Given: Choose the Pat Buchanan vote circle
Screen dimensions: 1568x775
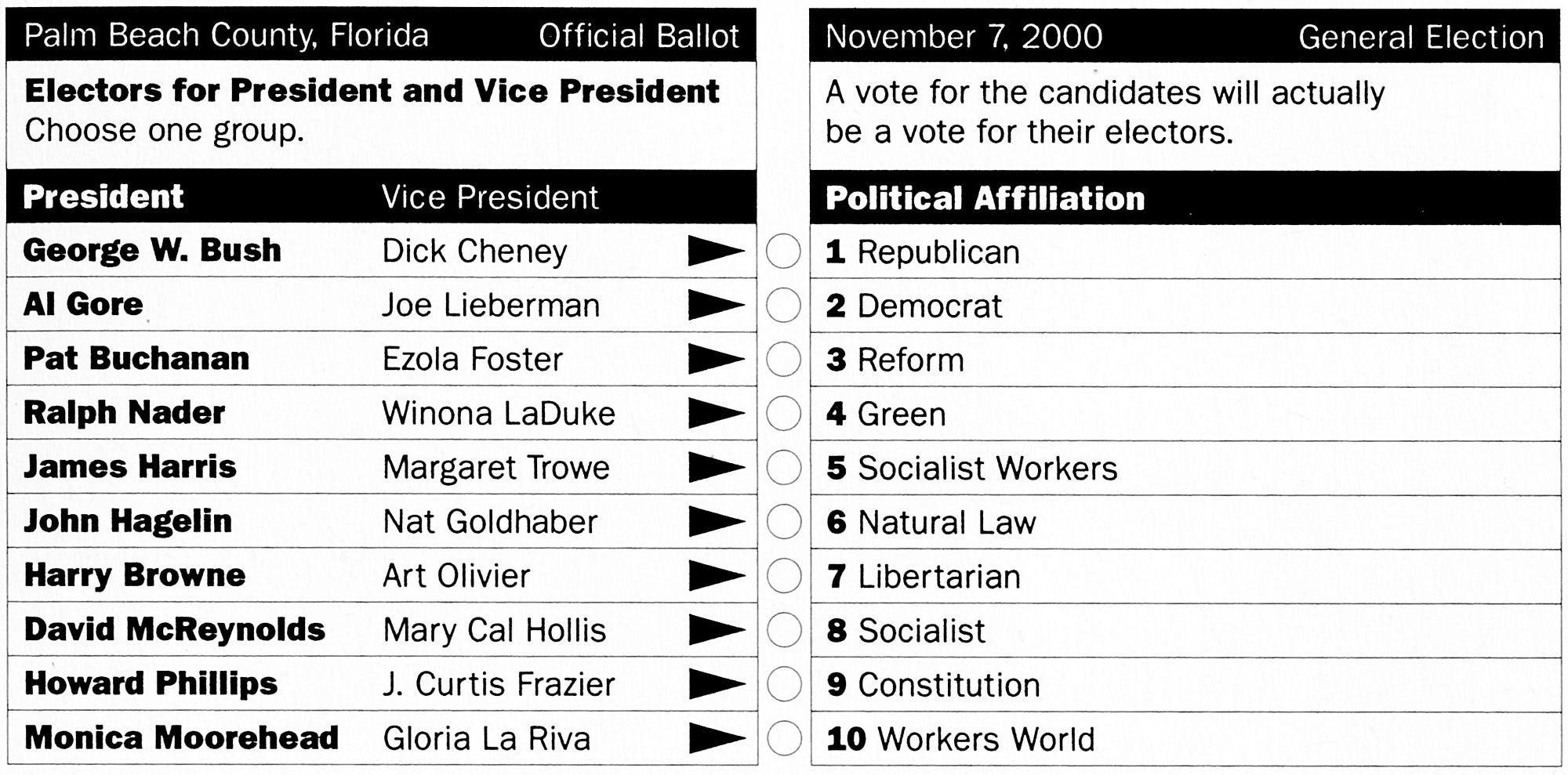Looking at the screenshot, I should tap(783, 359).
